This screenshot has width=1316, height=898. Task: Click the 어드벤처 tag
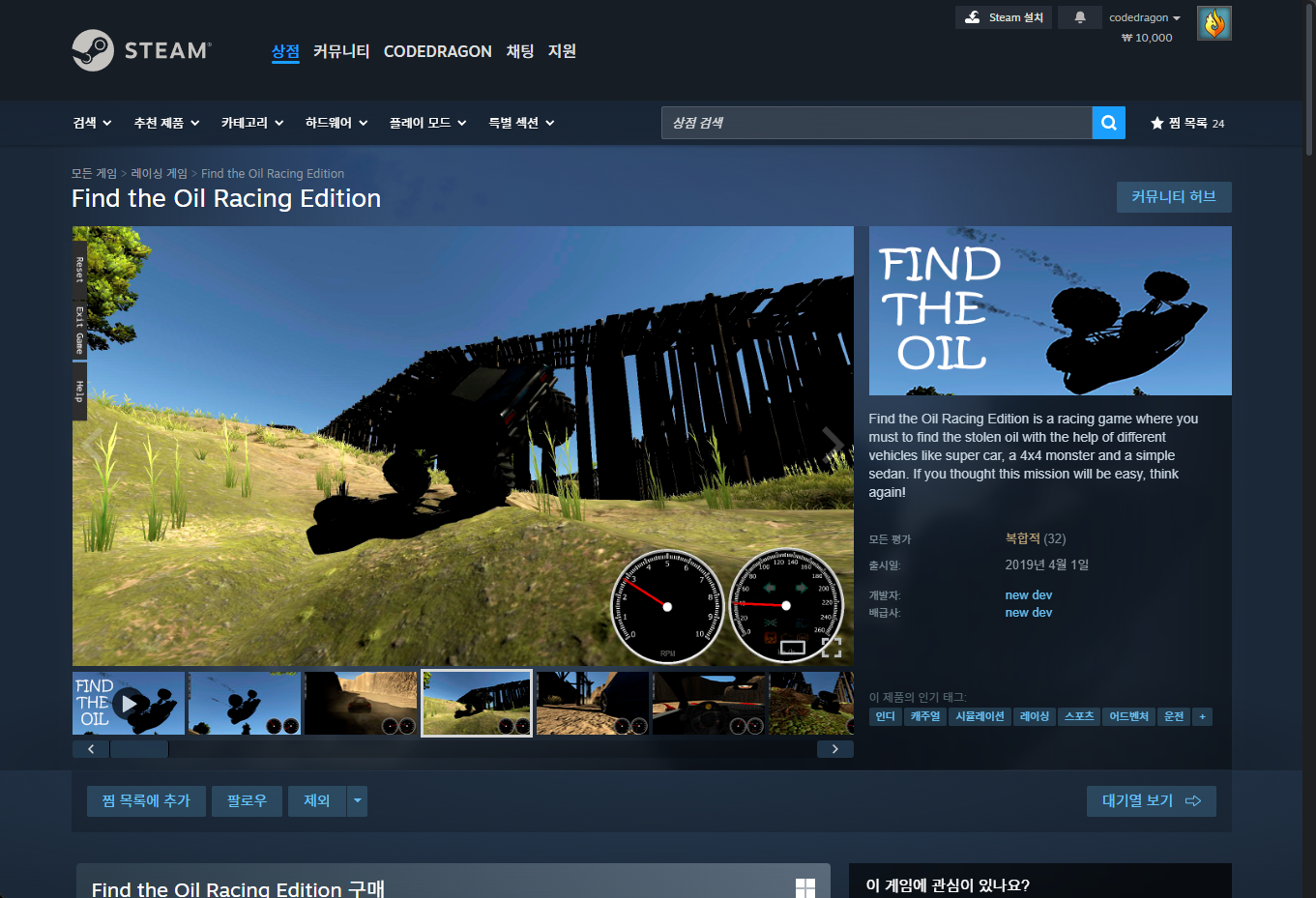point(1129,716)
